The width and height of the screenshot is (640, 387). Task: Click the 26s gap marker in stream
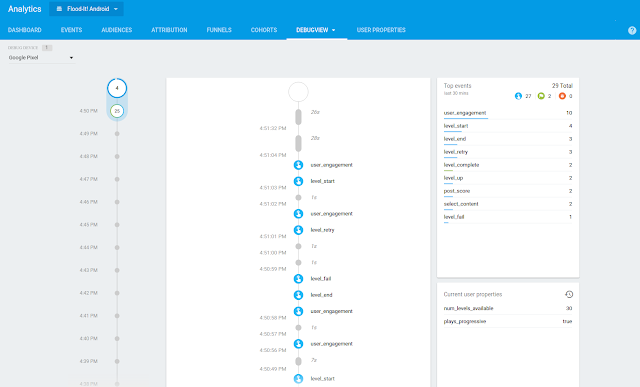(298, 117)
